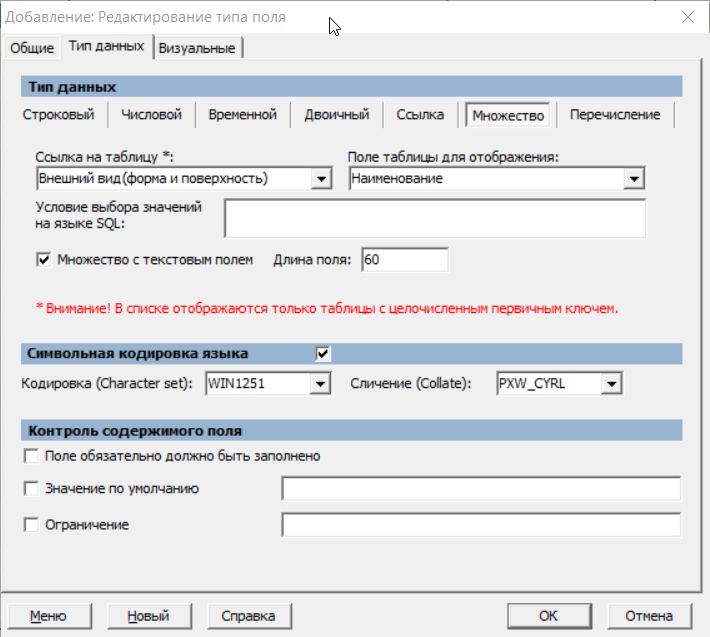Close the field type editing dialog
This screenshot has width=710, height=637.
coord(686,17)
